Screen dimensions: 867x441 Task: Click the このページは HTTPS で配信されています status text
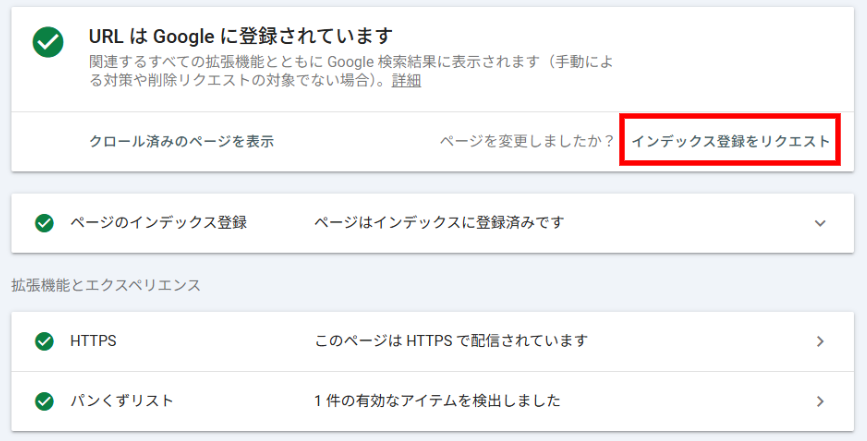tap(450, 341)
